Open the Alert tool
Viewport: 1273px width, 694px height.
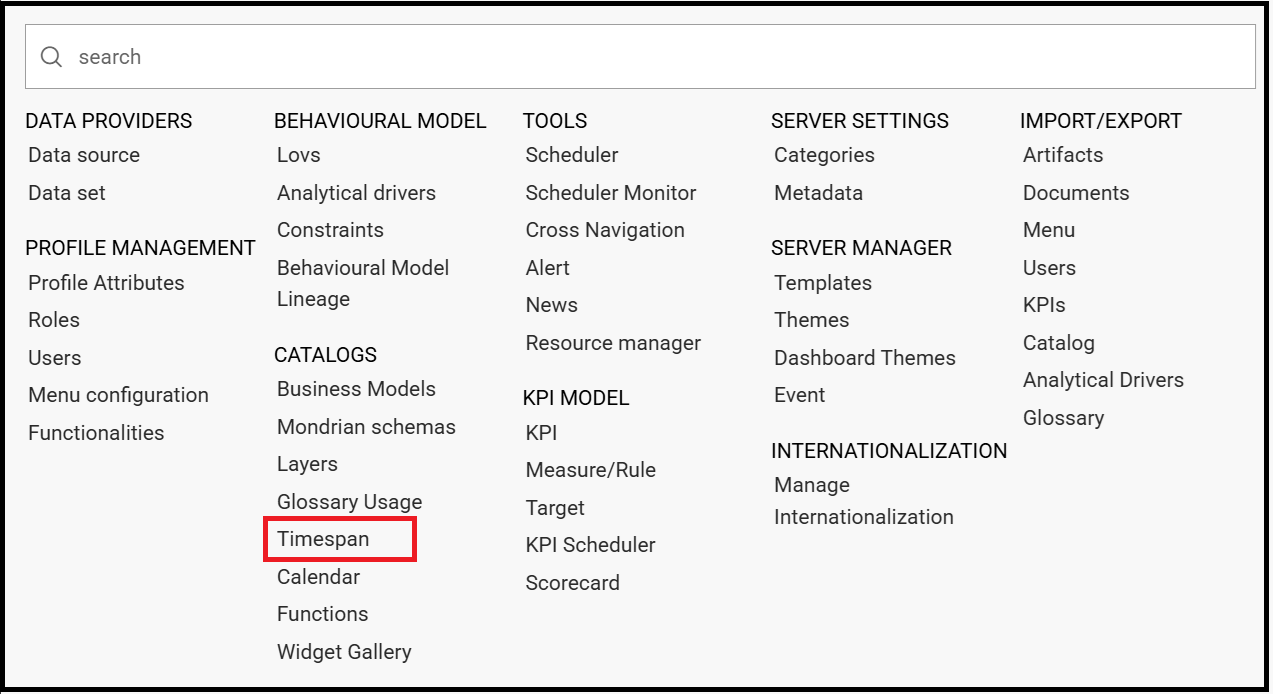(548, 268)
